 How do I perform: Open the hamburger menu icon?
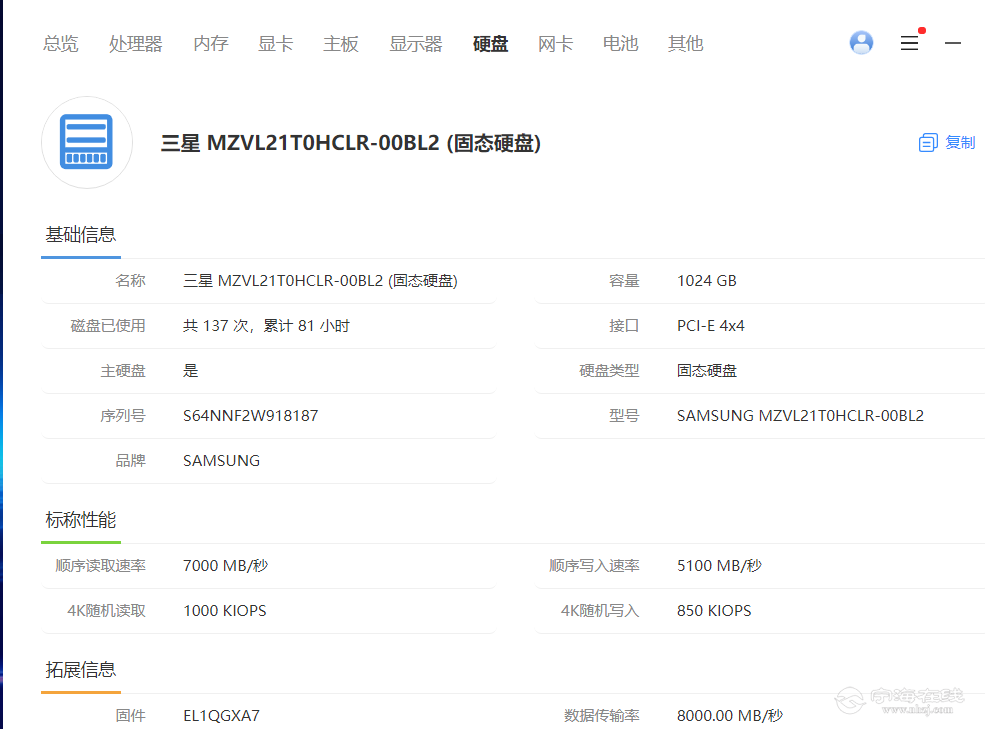(x=909, y=43)
